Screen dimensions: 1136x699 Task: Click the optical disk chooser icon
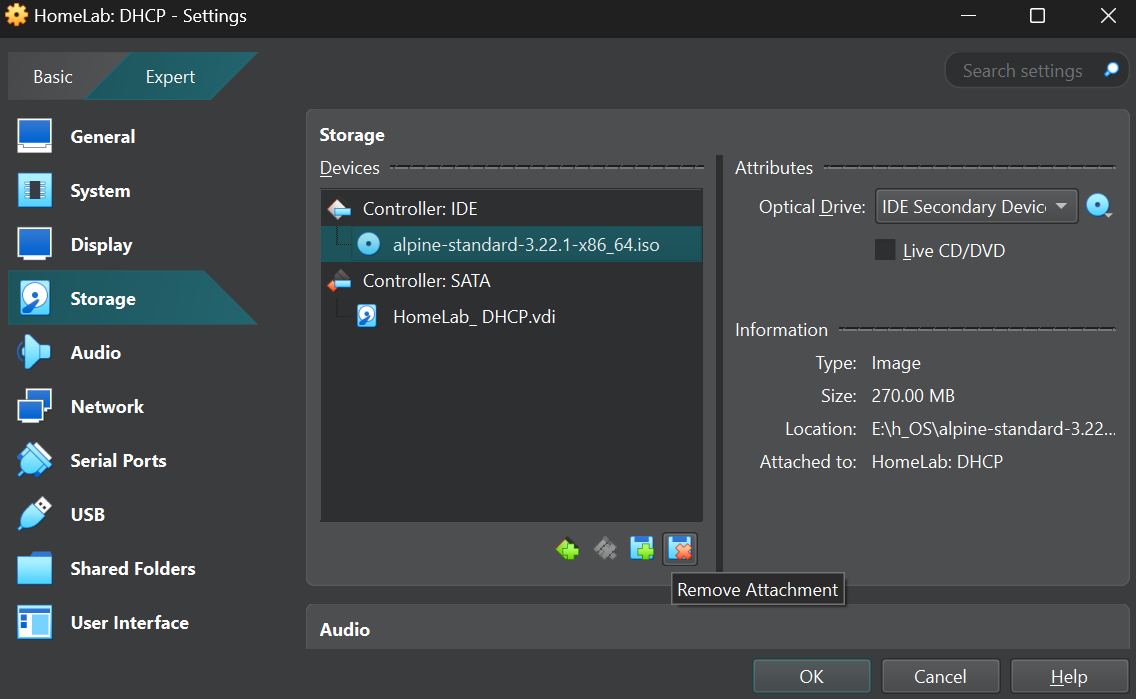[1099, 207]
